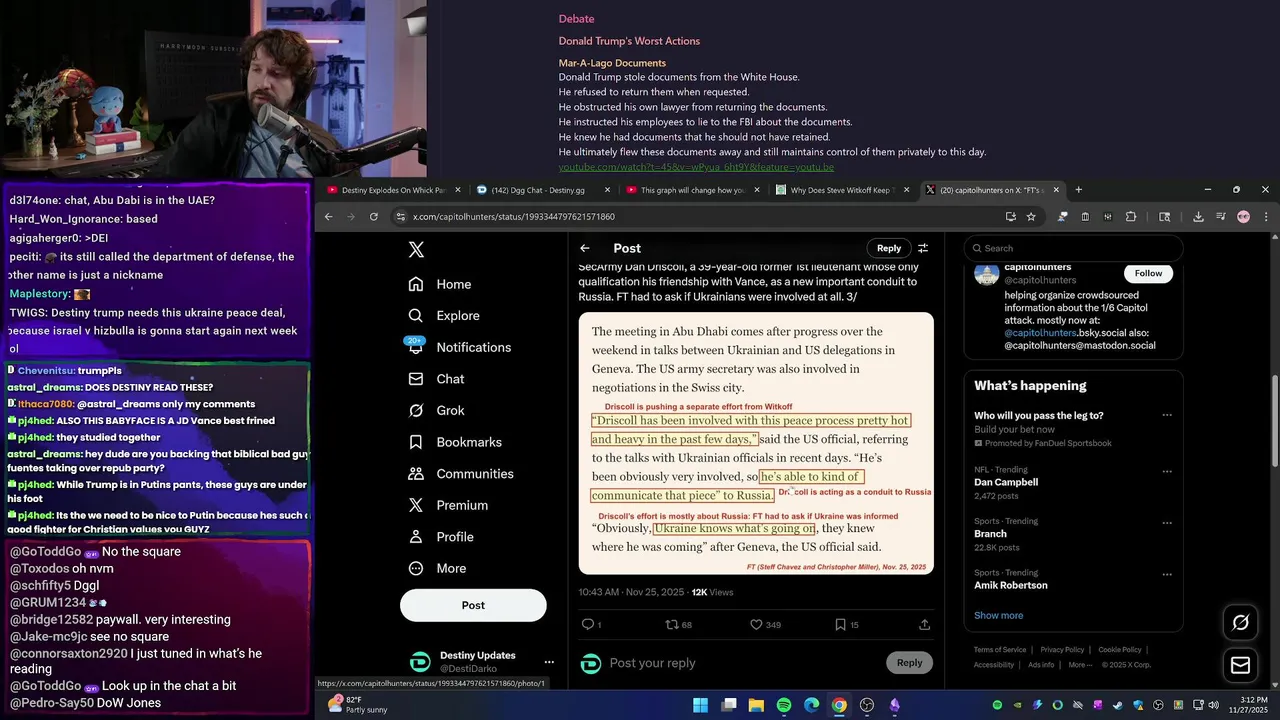Viewport: 1280px width, 720px height.
Task: Open File Explorer from taskbar
Action: [756, 705]
